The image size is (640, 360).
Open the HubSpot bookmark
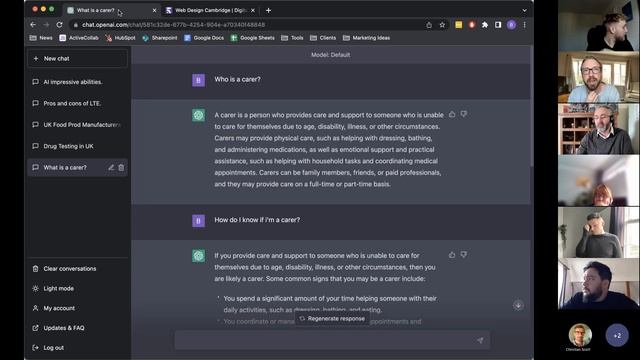(120, 38)
